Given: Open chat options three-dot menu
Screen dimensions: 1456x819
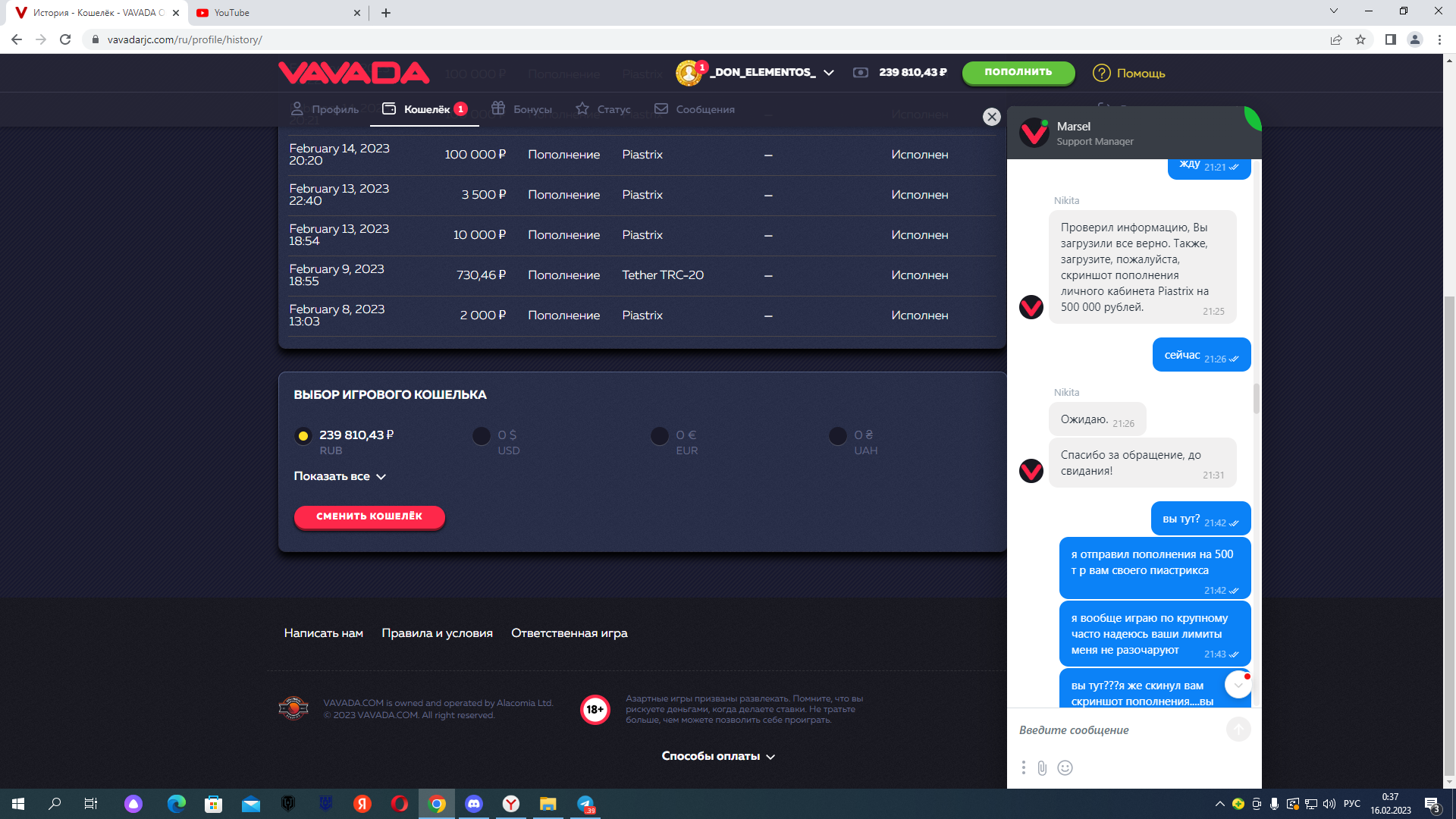Looking at the screenshot, I should click(1023, 768).
